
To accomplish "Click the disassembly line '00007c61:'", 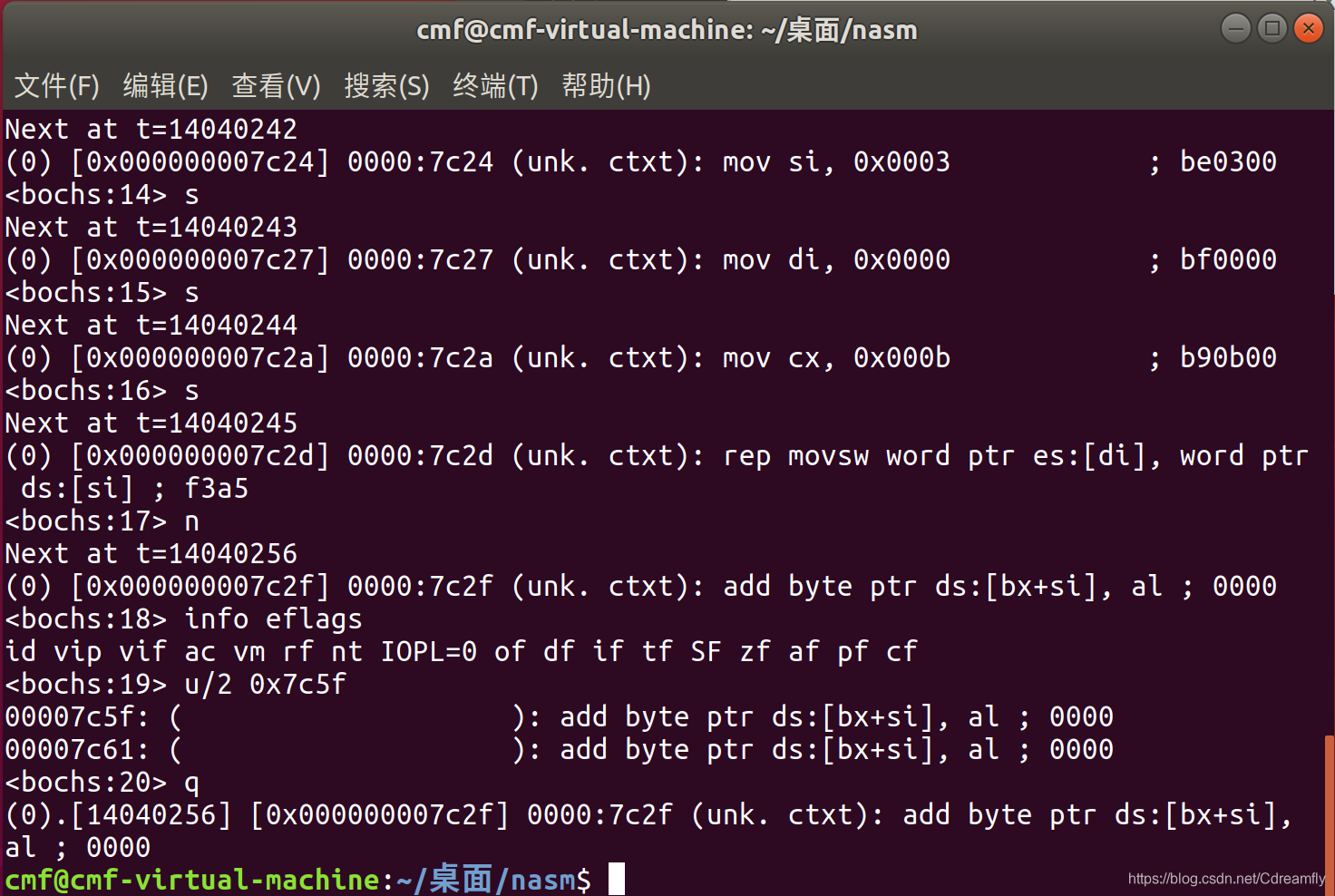I will tap(560, 749).
